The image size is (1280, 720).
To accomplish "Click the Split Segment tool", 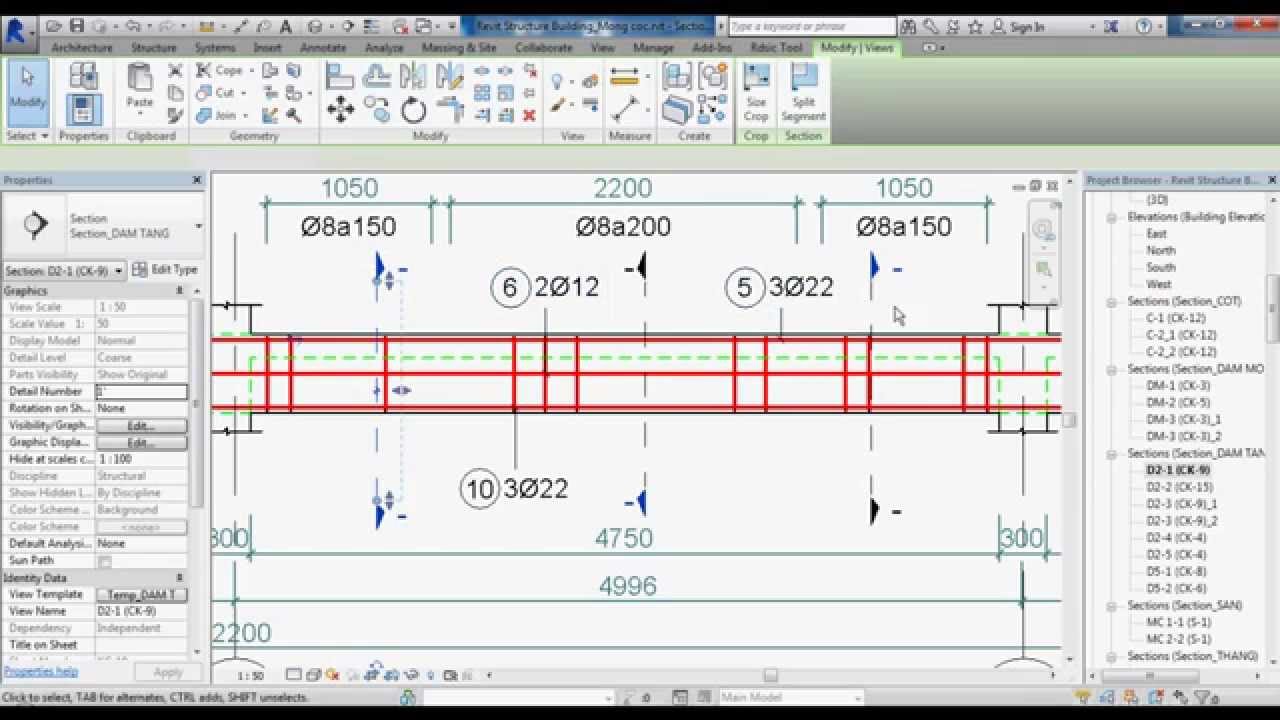I will pos(803,94).
